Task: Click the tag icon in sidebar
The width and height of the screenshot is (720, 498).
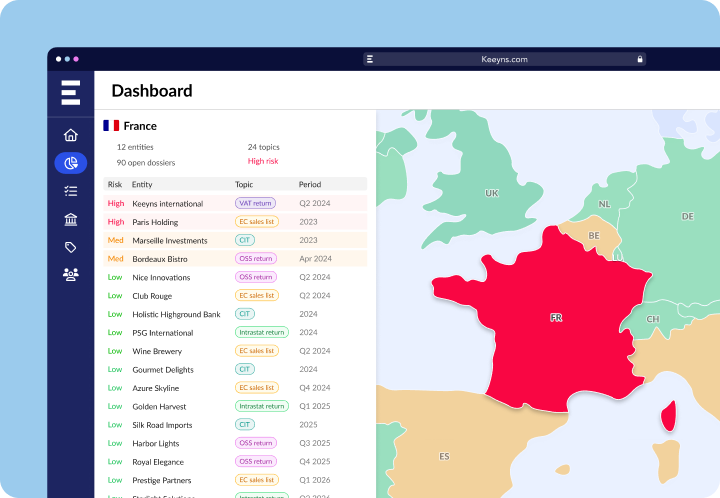Action: (x=70, y=247)
